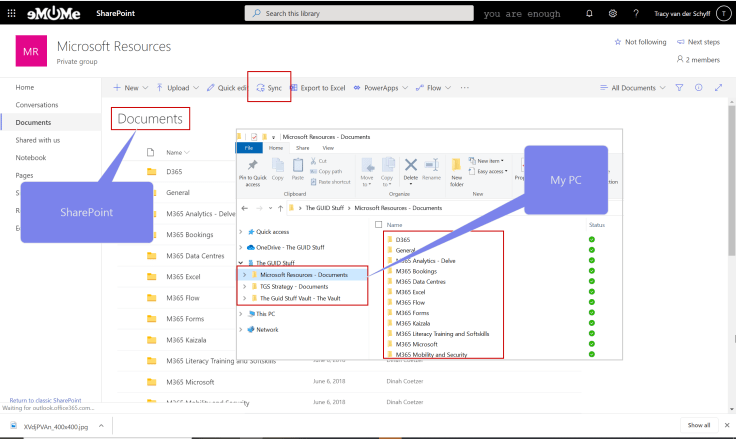Switch to the Share tab in Explorer
This screenshot has width=736, height=439.
tap(301, 147)
